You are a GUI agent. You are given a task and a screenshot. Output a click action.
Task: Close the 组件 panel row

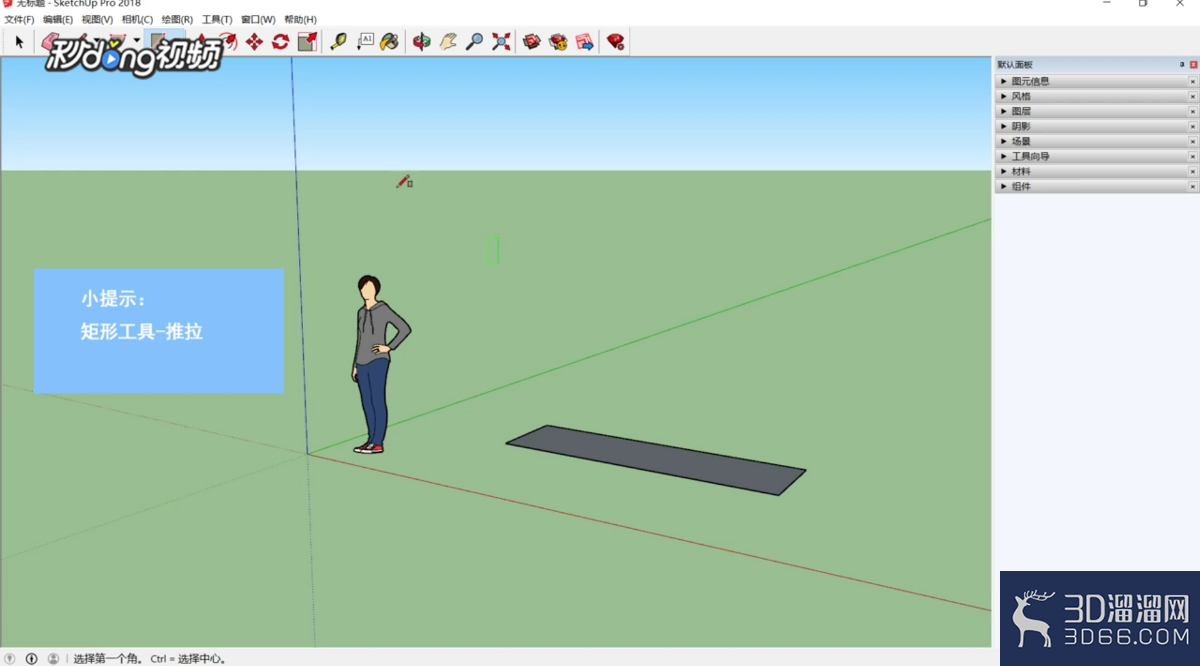(x=1193, y=186)
